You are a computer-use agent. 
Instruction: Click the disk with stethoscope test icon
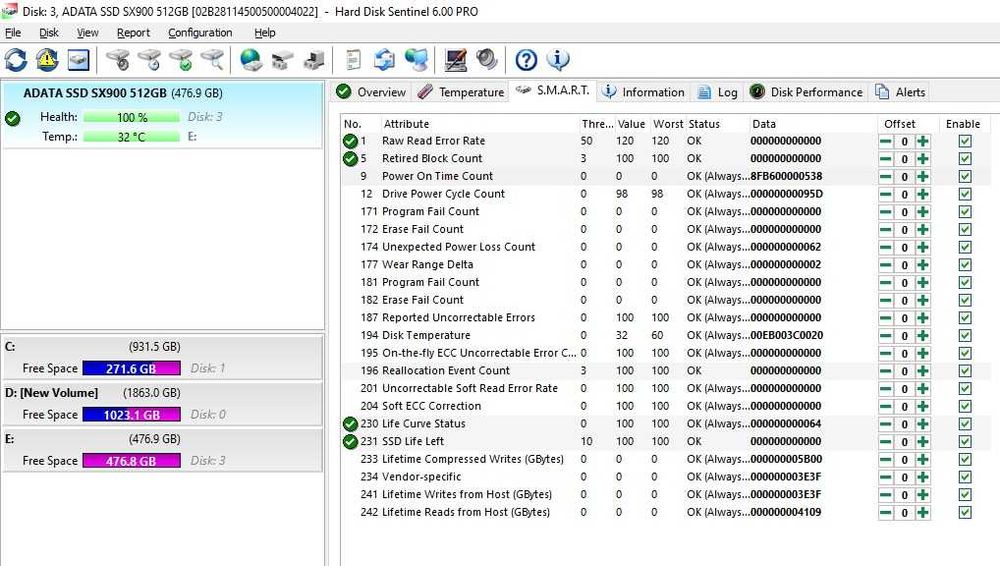pos(118,60)
